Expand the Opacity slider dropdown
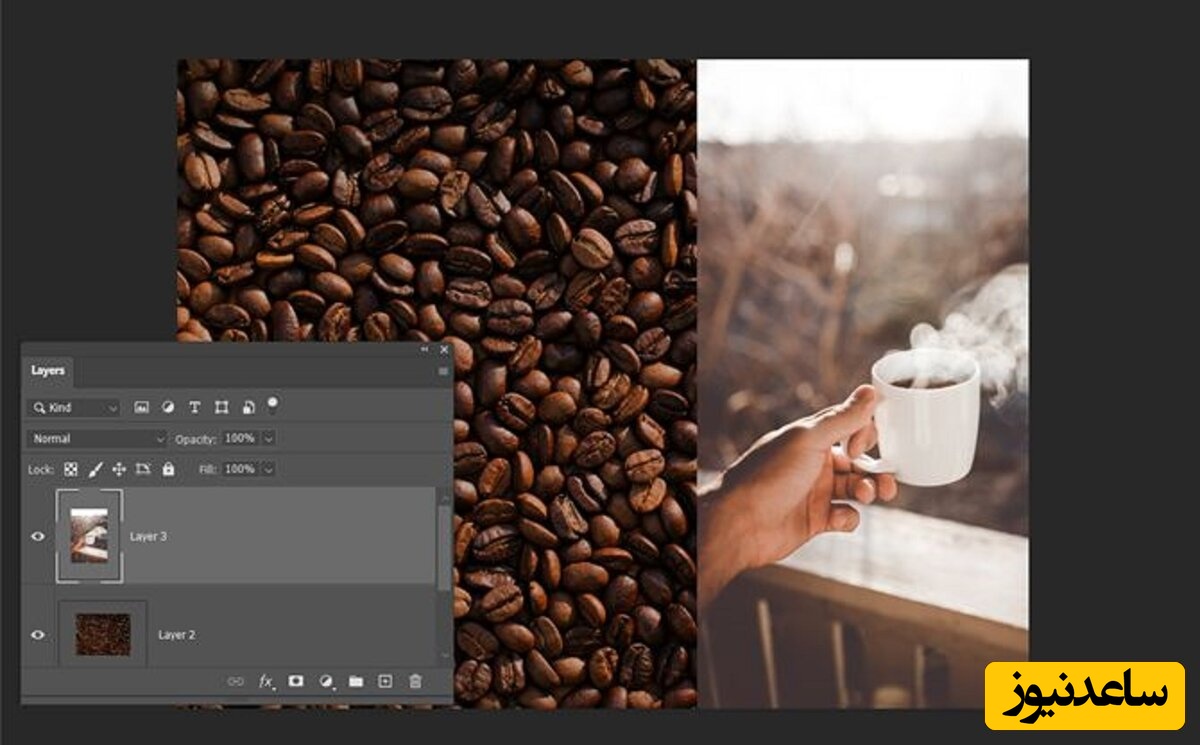Image resolution: width=1200 pixels, height=745 pixels. pos(269,438)
